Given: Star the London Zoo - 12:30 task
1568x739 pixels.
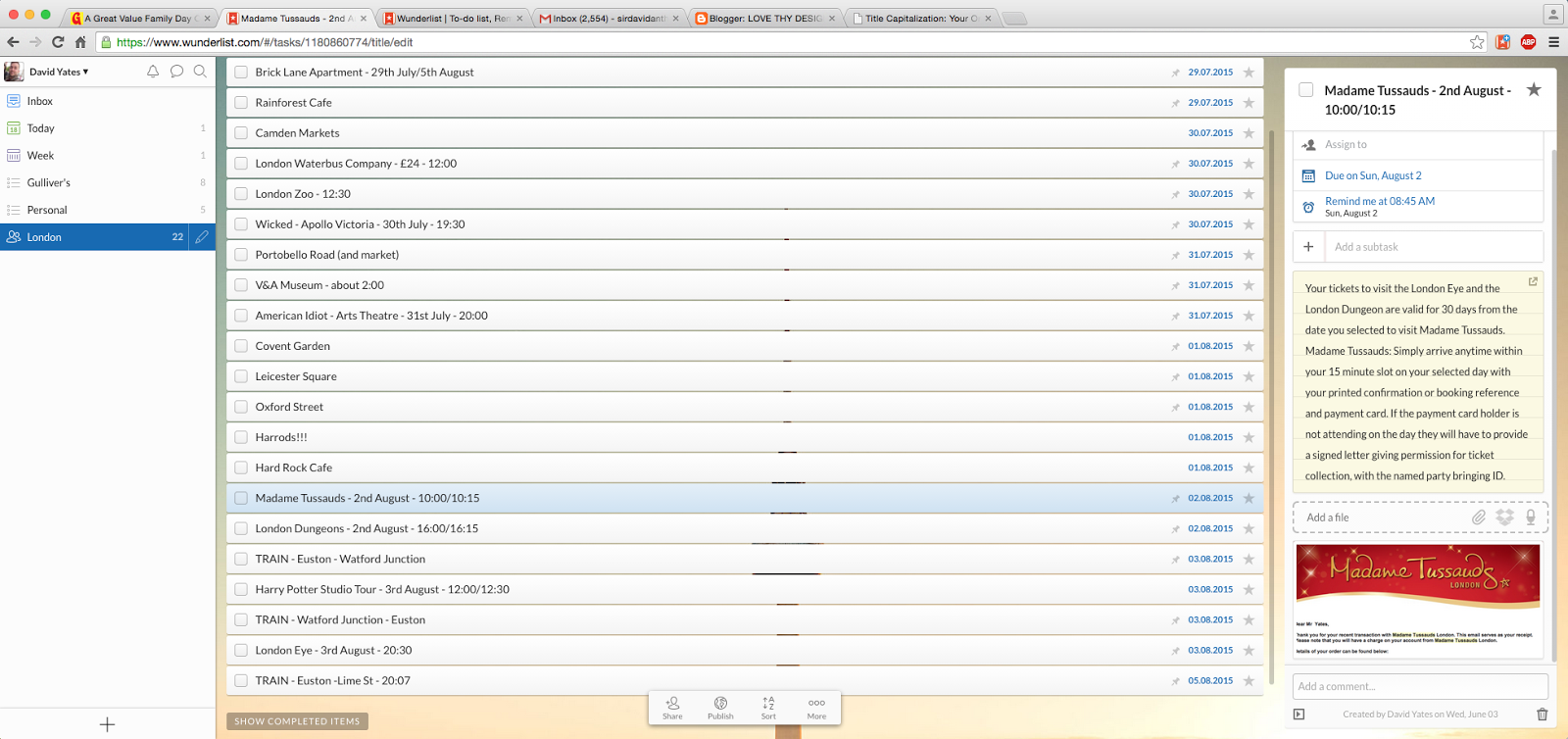Looking at the screenshot, I should tap(1249, 194).
